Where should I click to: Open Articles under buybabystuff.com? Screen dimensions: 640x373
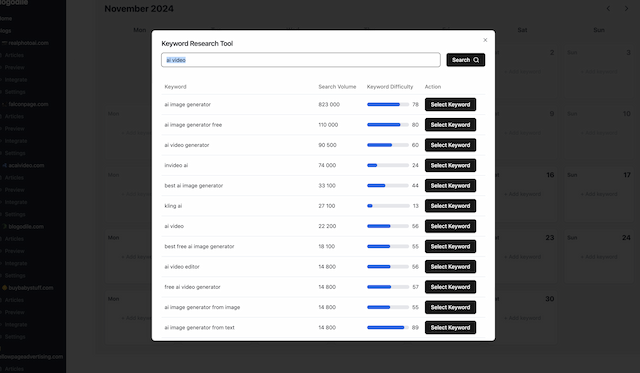click(x=14, y=300)
